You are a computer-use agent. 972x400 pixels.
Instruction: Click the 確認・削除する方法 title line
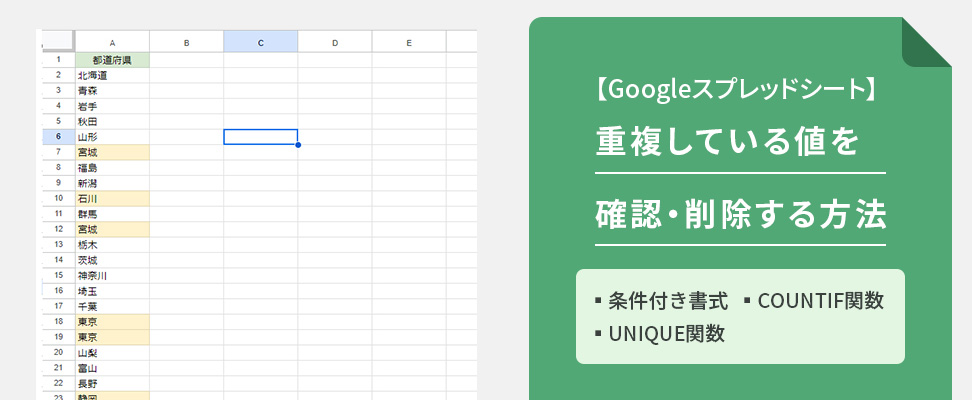pos(741,215)
